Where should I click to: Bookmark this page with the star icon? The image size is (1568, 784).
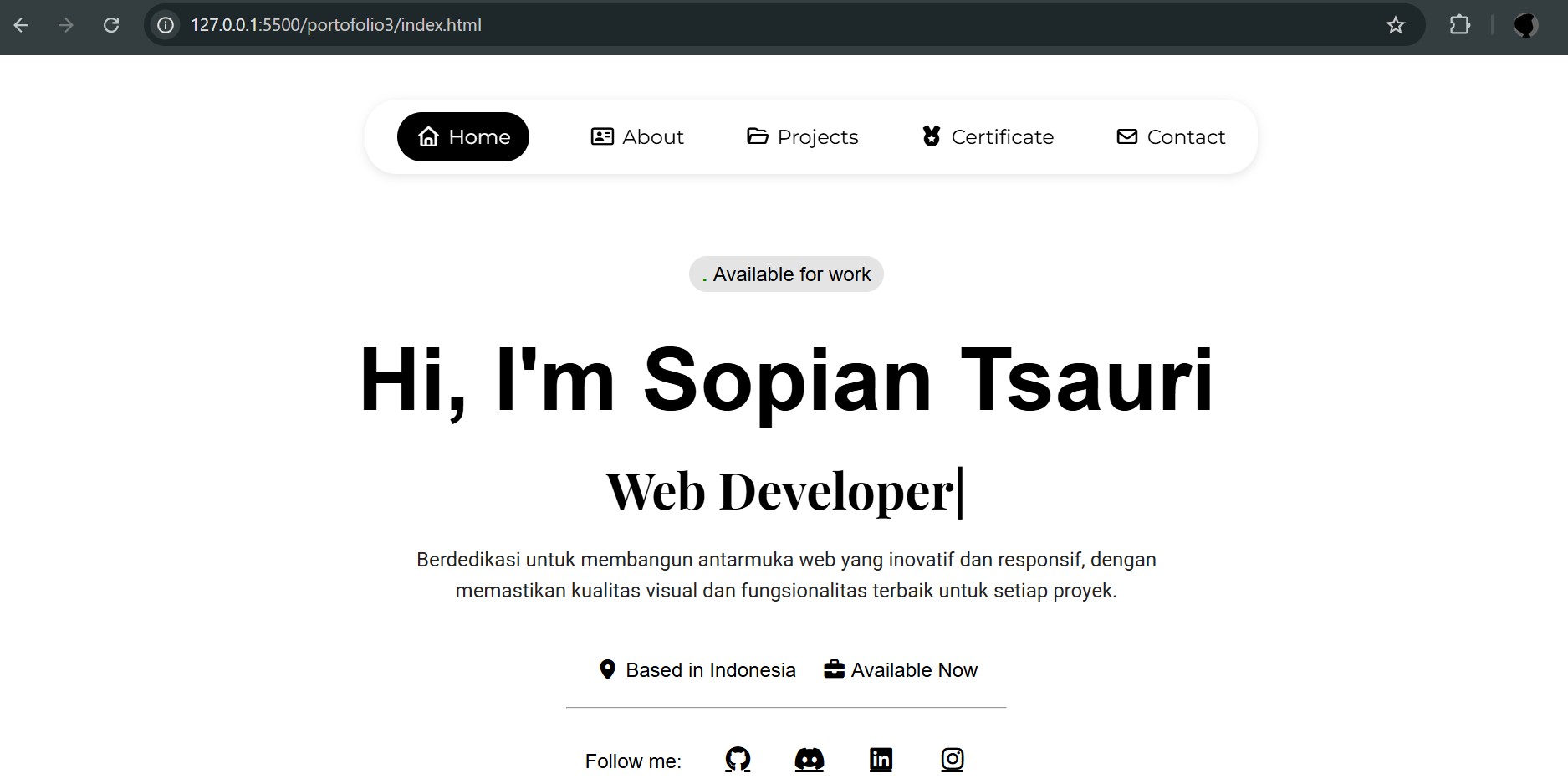click(1396, 25)
